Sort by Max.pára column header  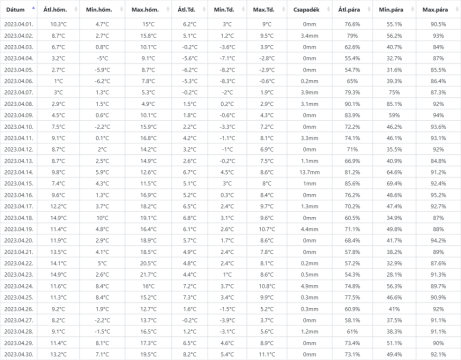[x=435, y=10]
